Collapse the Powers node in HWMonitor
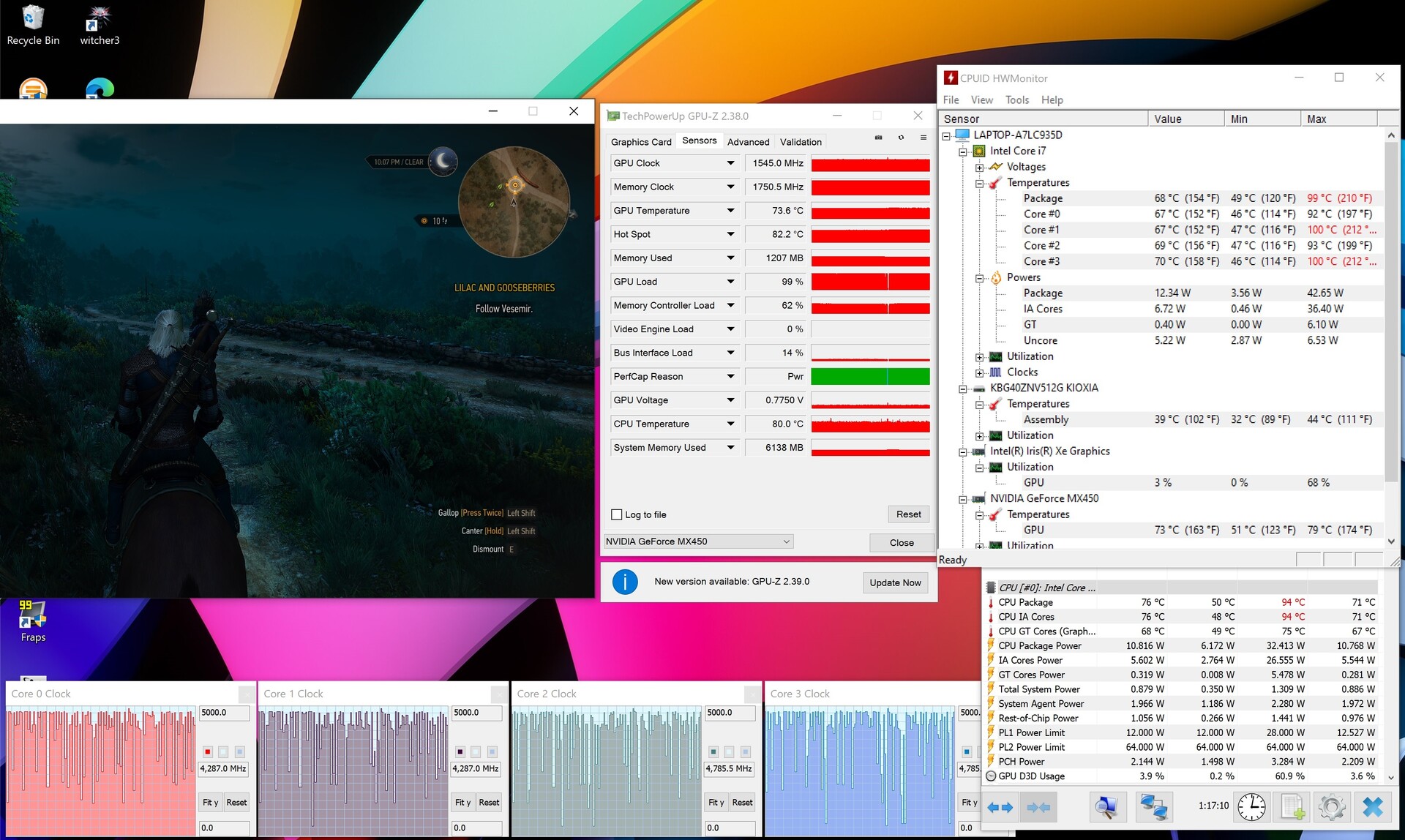The width and height of the screenshot is (1405, 840). point(980,278)
